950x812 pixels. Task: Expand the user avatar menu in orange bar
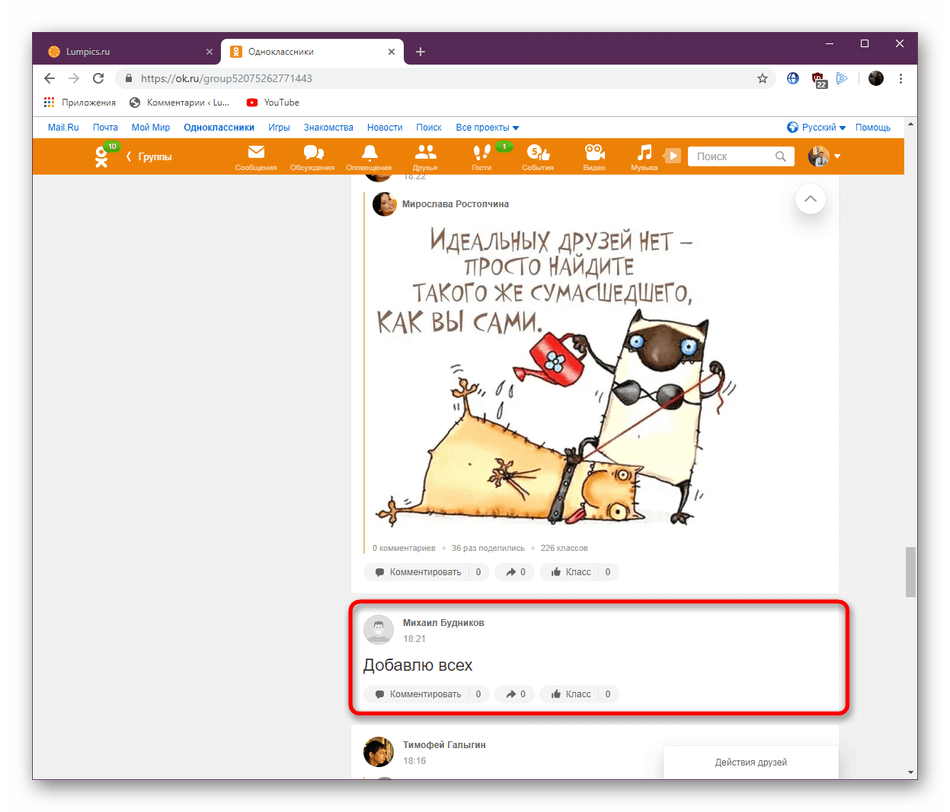point(824,156)
